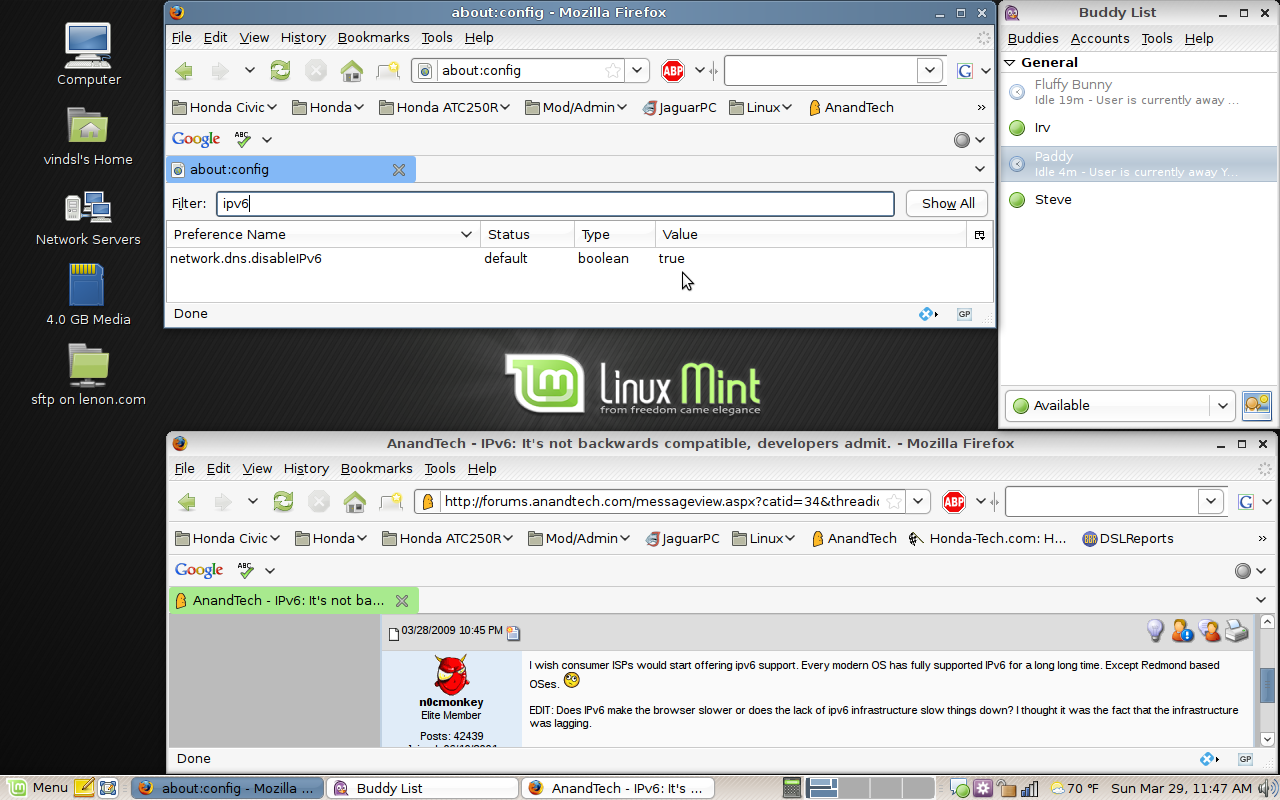Click the Adblock Plus icon in about:config window
Image resolution: width=1280 pixels, height=800 pixels.
[672, 71]
